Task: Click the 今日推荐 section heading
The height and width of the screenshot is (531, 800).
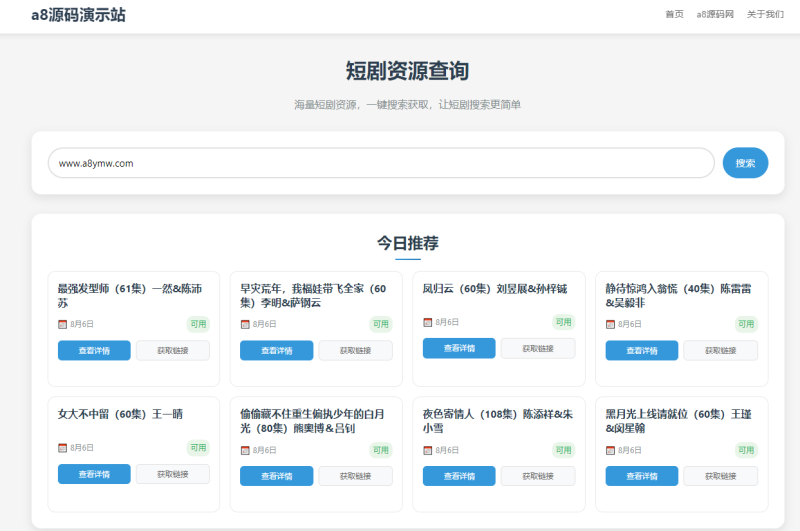Action: click(408, 243)
